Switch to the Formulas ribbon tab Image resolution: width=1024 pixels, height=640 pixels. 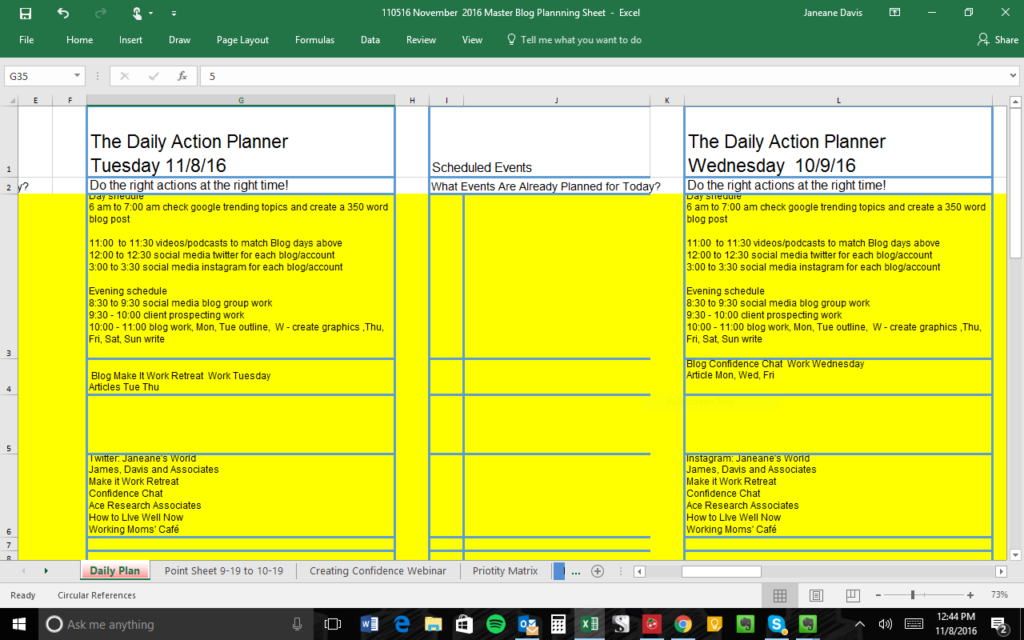click(x=314, y=41)
